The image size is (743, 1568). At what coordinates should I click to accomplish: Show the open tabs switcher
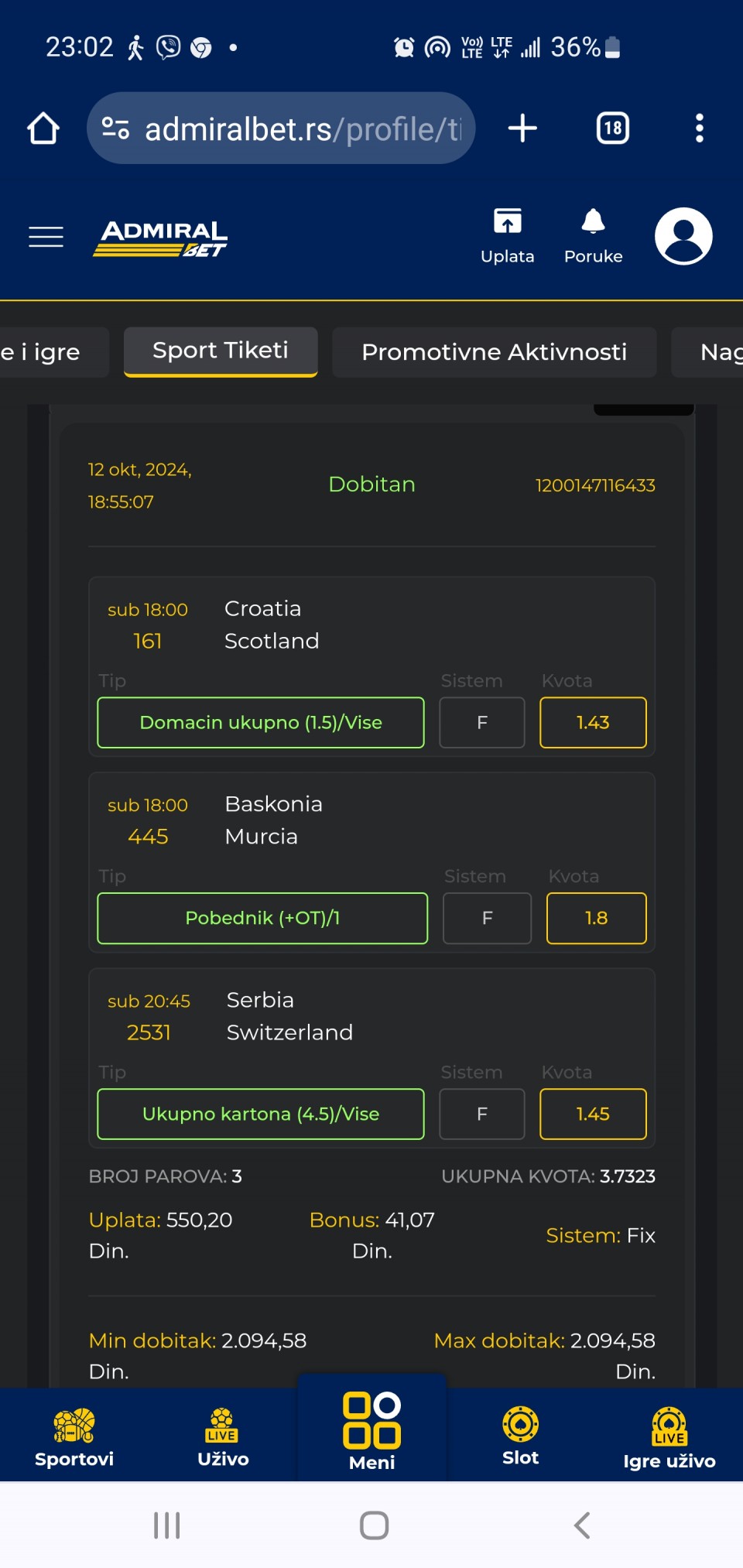coord(613,128)
